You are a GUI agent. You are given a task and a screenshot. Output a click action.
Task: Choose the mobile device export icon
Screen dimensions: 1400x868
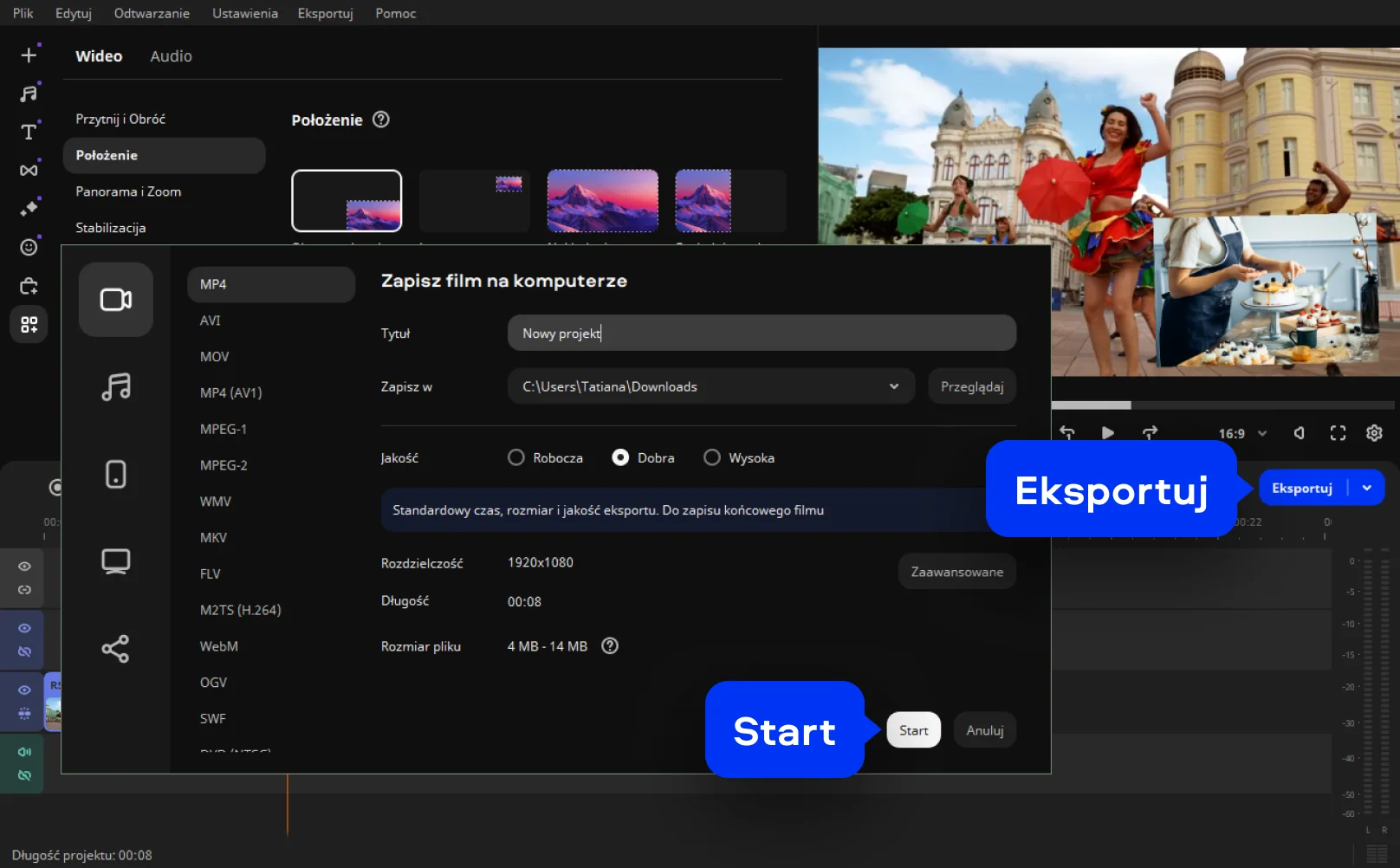coord(116,474)
